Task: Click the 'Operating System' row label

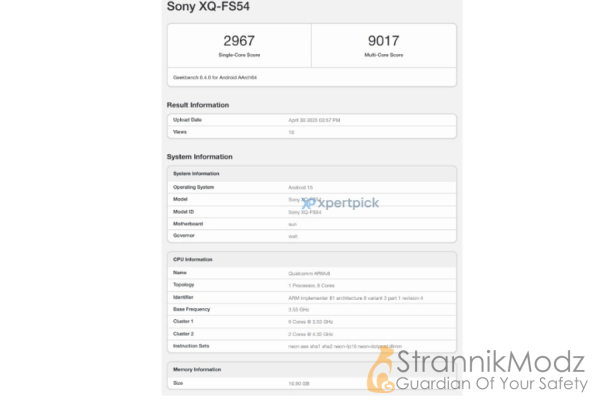Action: [193, 187]
